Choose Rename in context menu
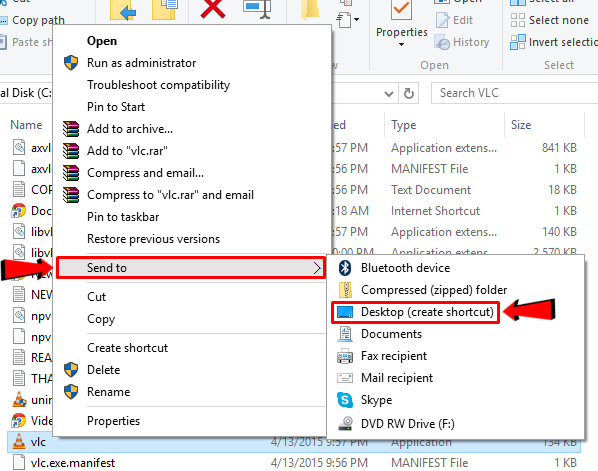Image resolution: width=598 pixels, height=471 pixels. pos(108,392)
